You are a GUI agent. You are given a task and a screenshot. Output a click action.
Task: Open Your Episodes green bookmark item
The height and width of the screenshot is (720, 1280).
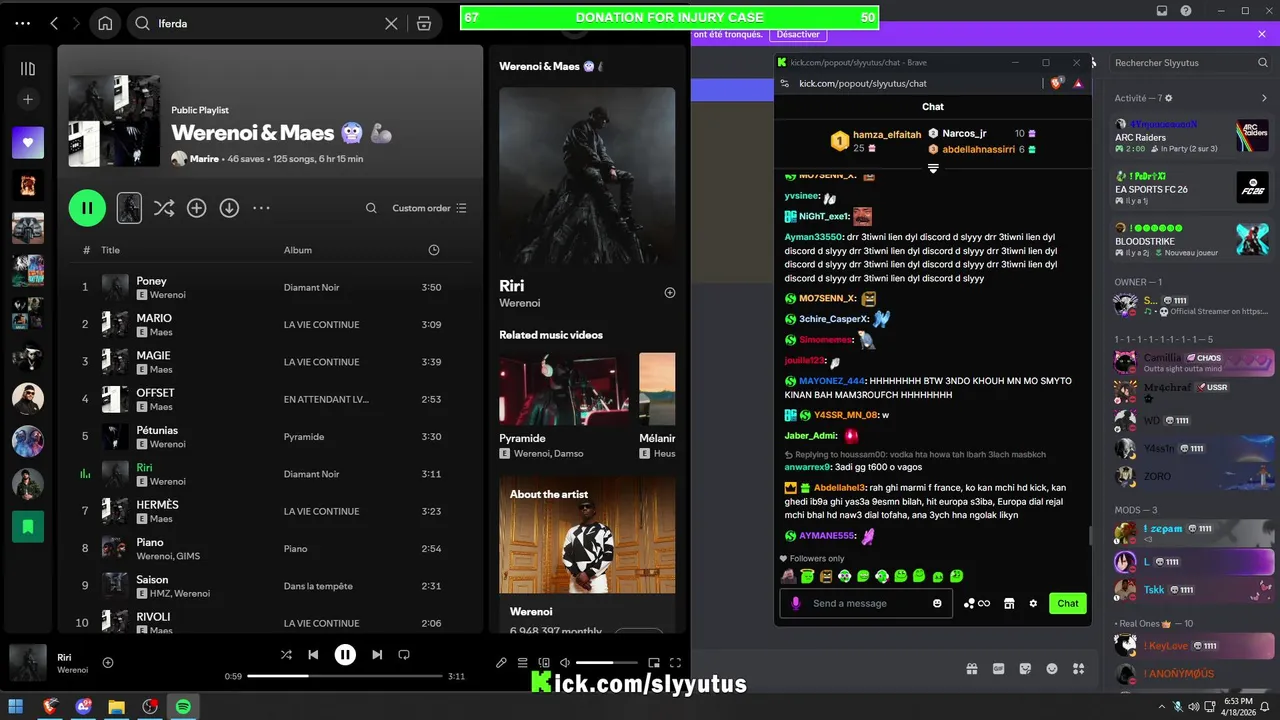pos(28,526)
